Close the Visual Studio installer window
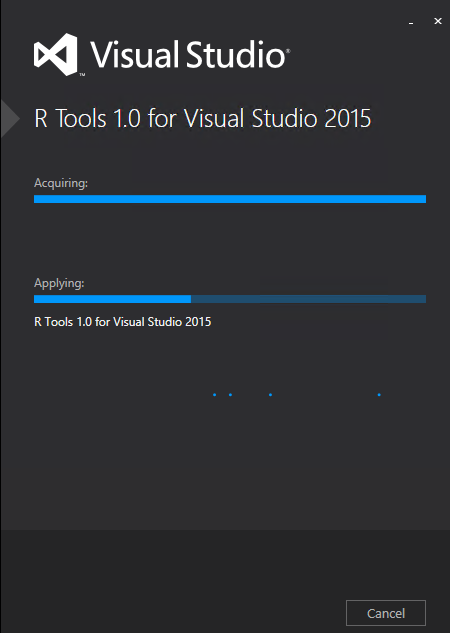The height and width of the screenshot is (633, 450). pos(438,21)
